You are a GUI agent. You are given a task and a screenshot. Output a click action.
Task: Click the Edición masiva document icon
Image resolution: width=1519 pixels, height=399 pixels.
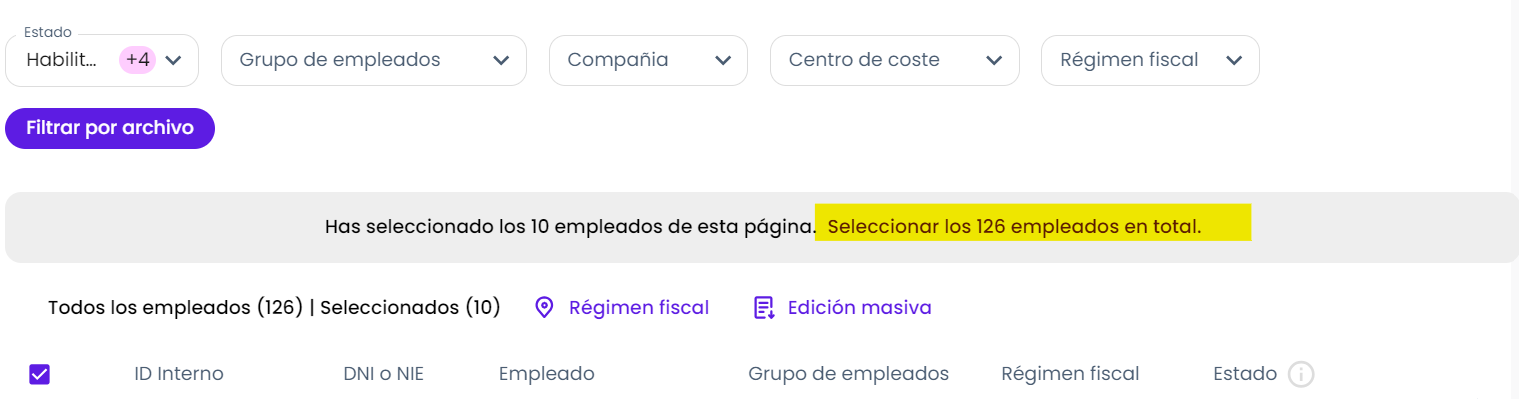pos(764,307)
